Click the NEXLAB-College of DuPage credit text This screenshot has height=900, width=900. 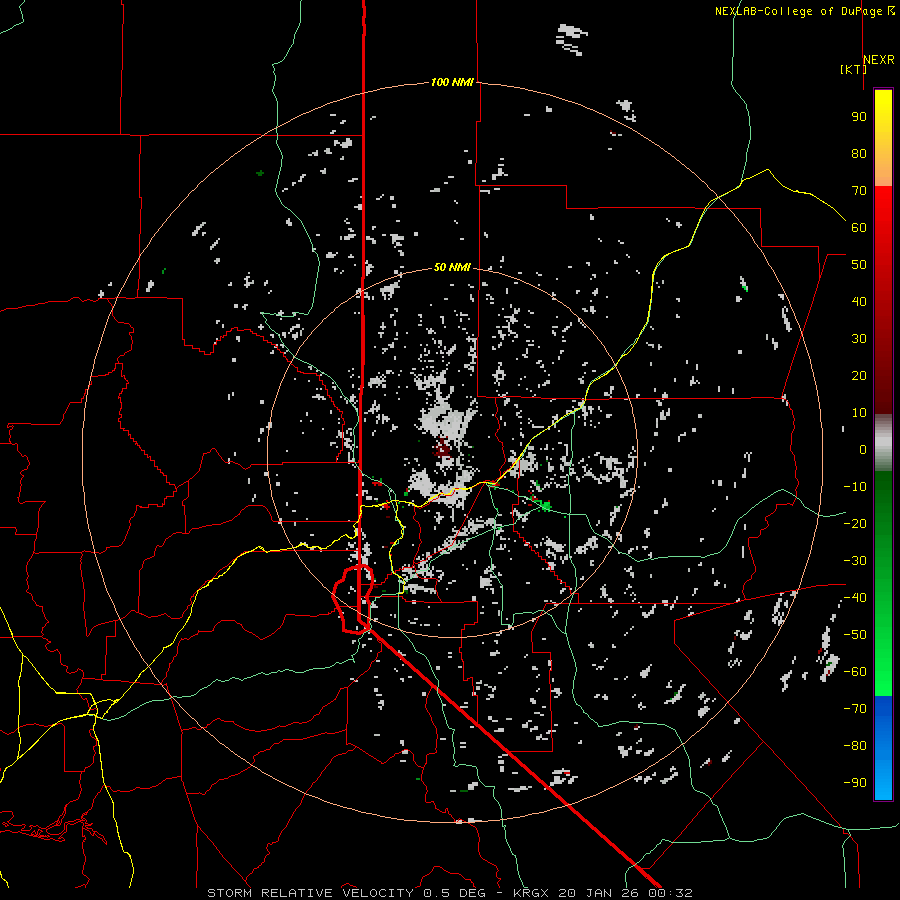[798, 11]
